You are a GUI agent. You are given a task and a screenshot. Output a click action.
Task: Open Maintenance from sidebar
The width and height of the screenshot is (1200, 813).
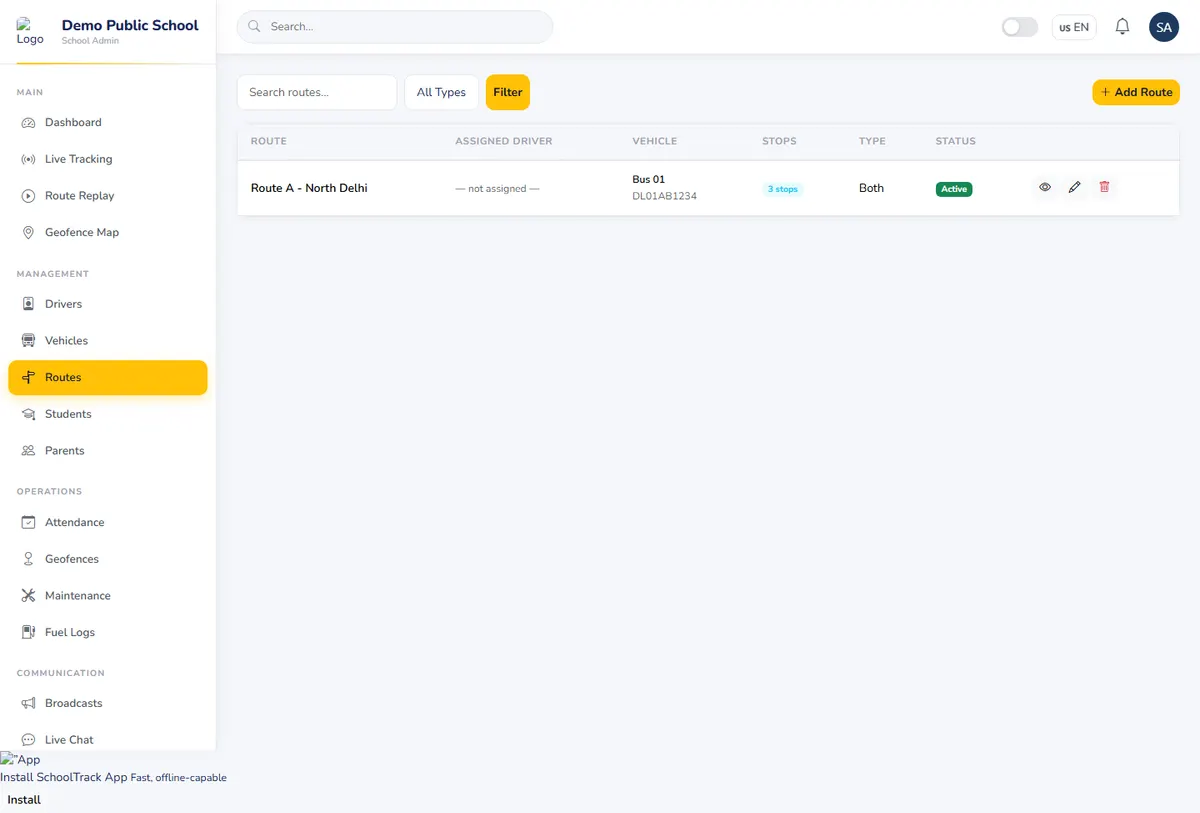[x=108, y=596]
